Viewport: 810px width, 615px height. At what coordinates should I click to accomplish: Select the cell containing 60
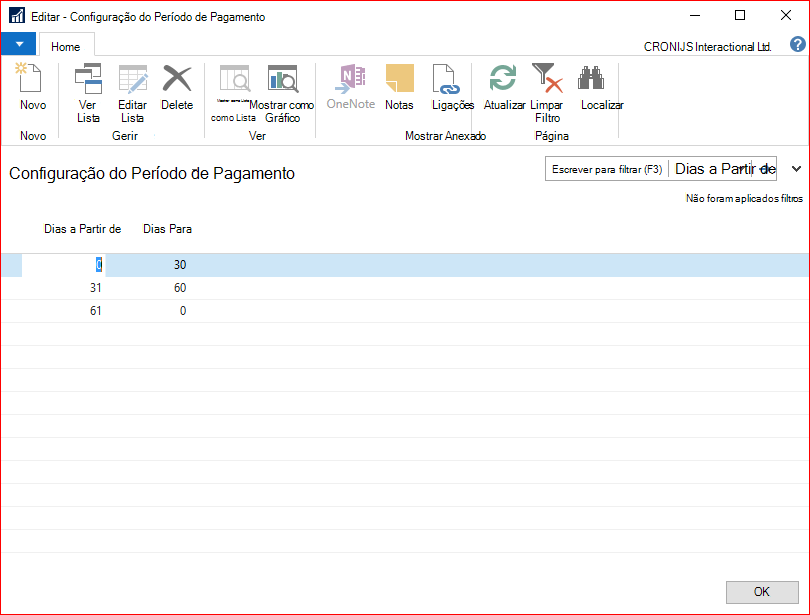[x=148, y=288]
